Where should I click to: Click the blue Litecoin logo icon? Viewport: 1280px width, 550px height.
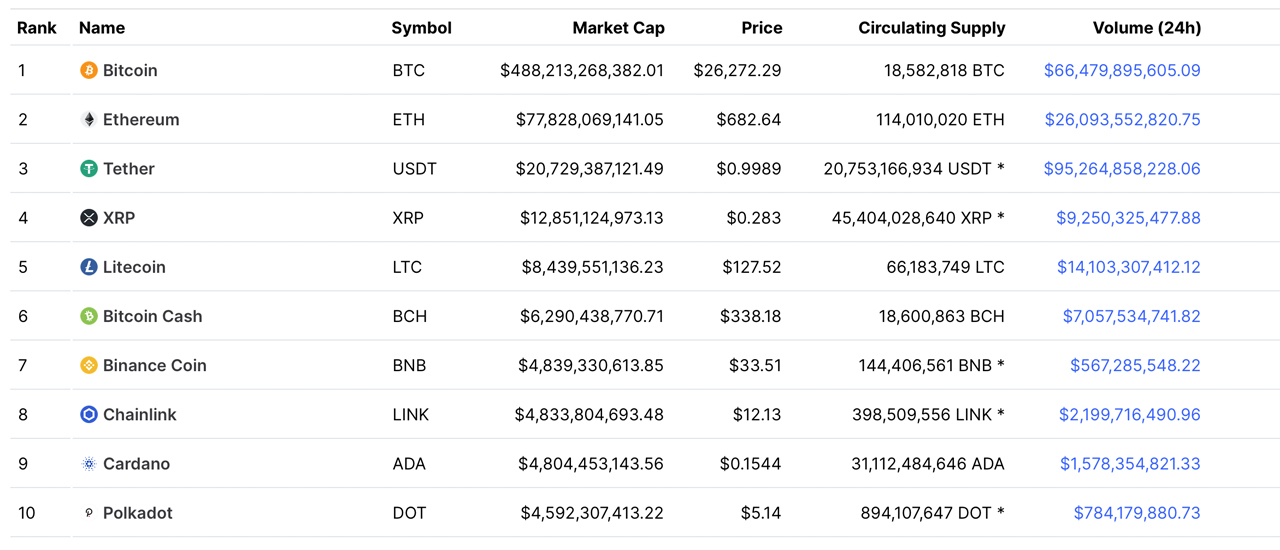click(x=89, y=267)
